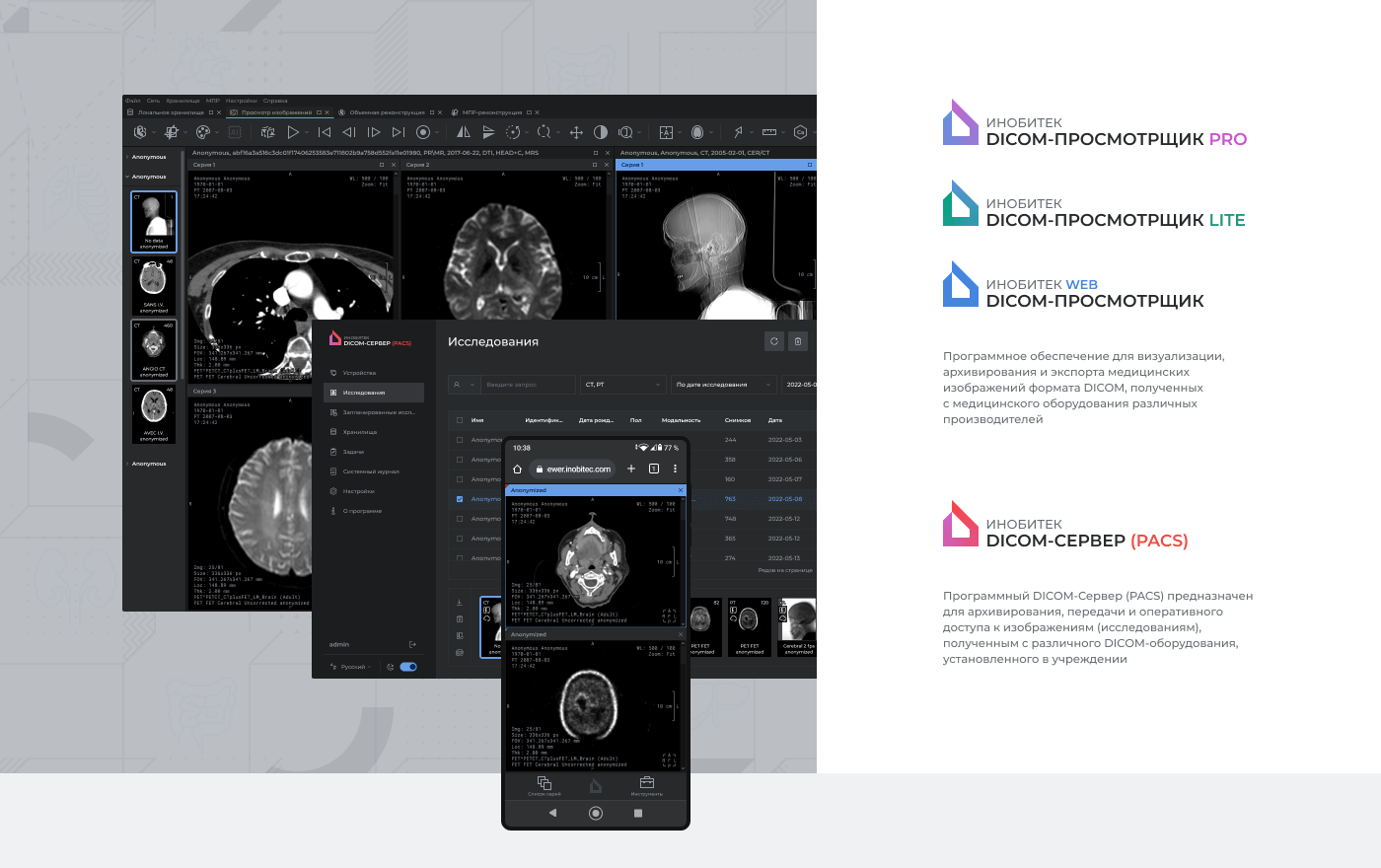Check the select-all checkbox in table header
1381x868 pixels.
click(460, 420)
